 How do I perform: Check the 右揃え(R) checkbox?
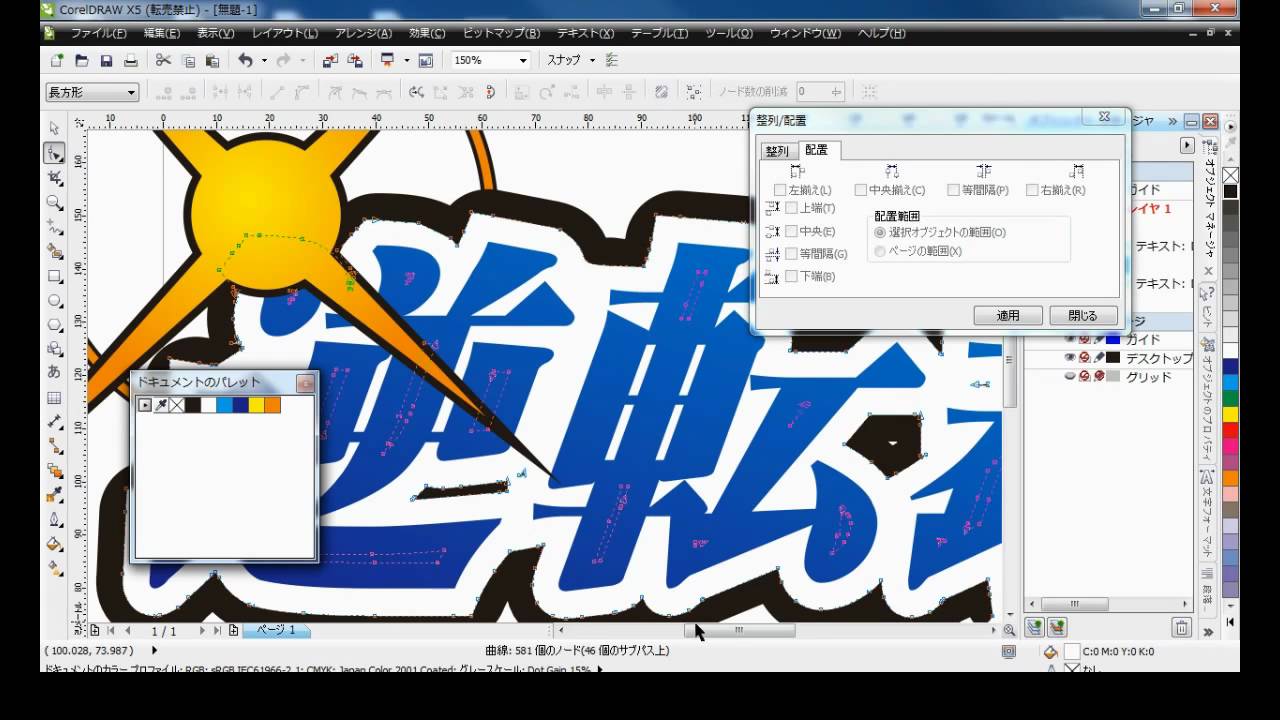[x=1032, y=190]
